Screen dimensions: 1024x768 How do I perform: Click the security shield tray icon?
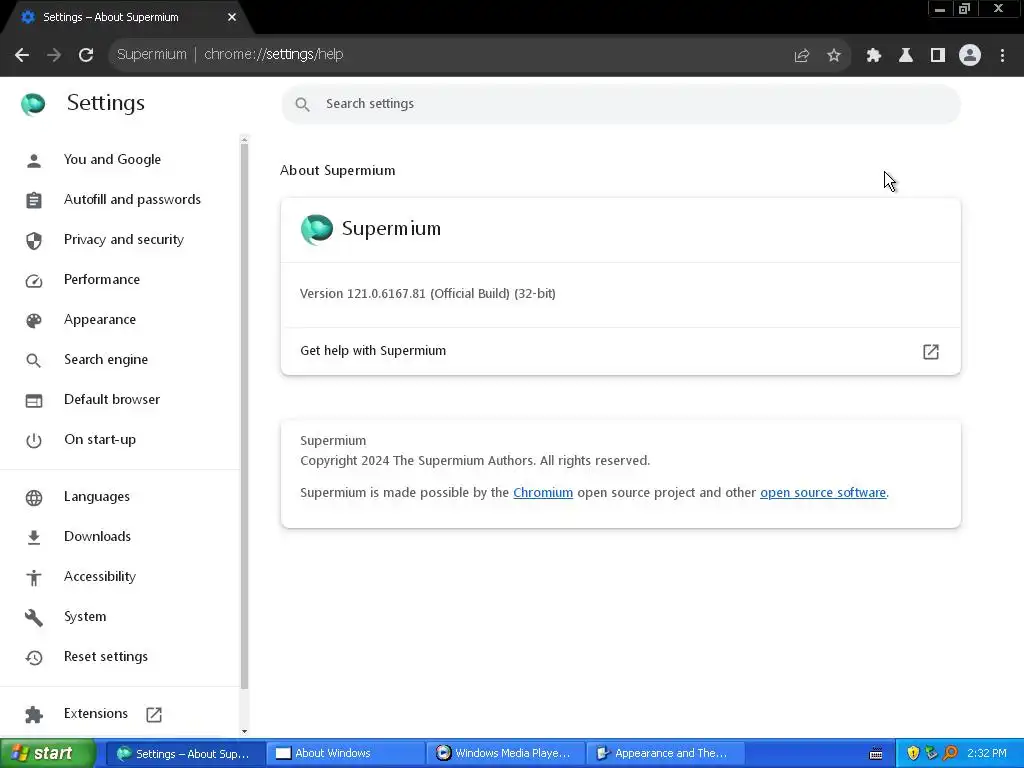(x=913, y=754)
